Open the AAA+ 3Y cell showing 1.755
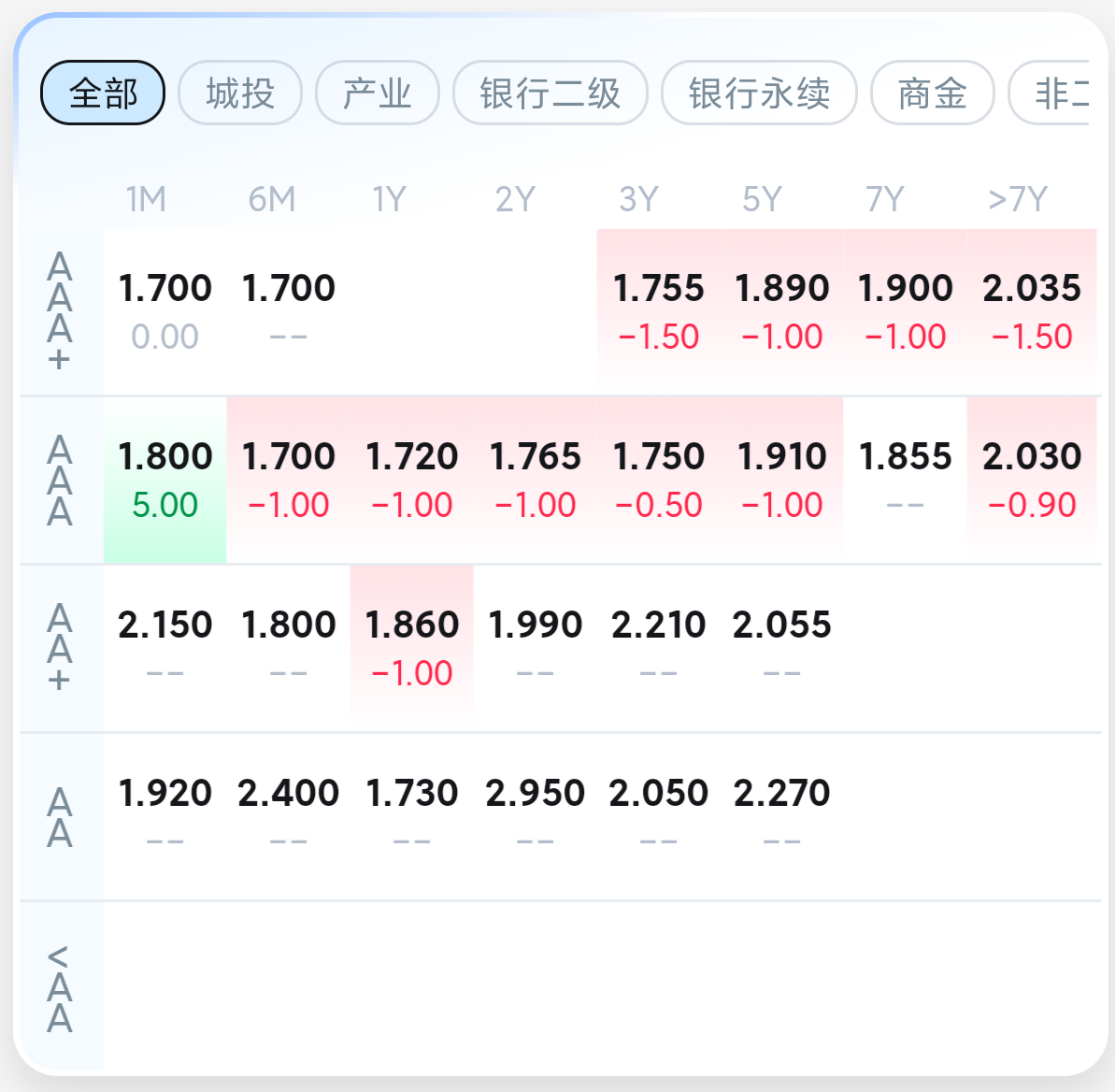 (x=659, y=311)
